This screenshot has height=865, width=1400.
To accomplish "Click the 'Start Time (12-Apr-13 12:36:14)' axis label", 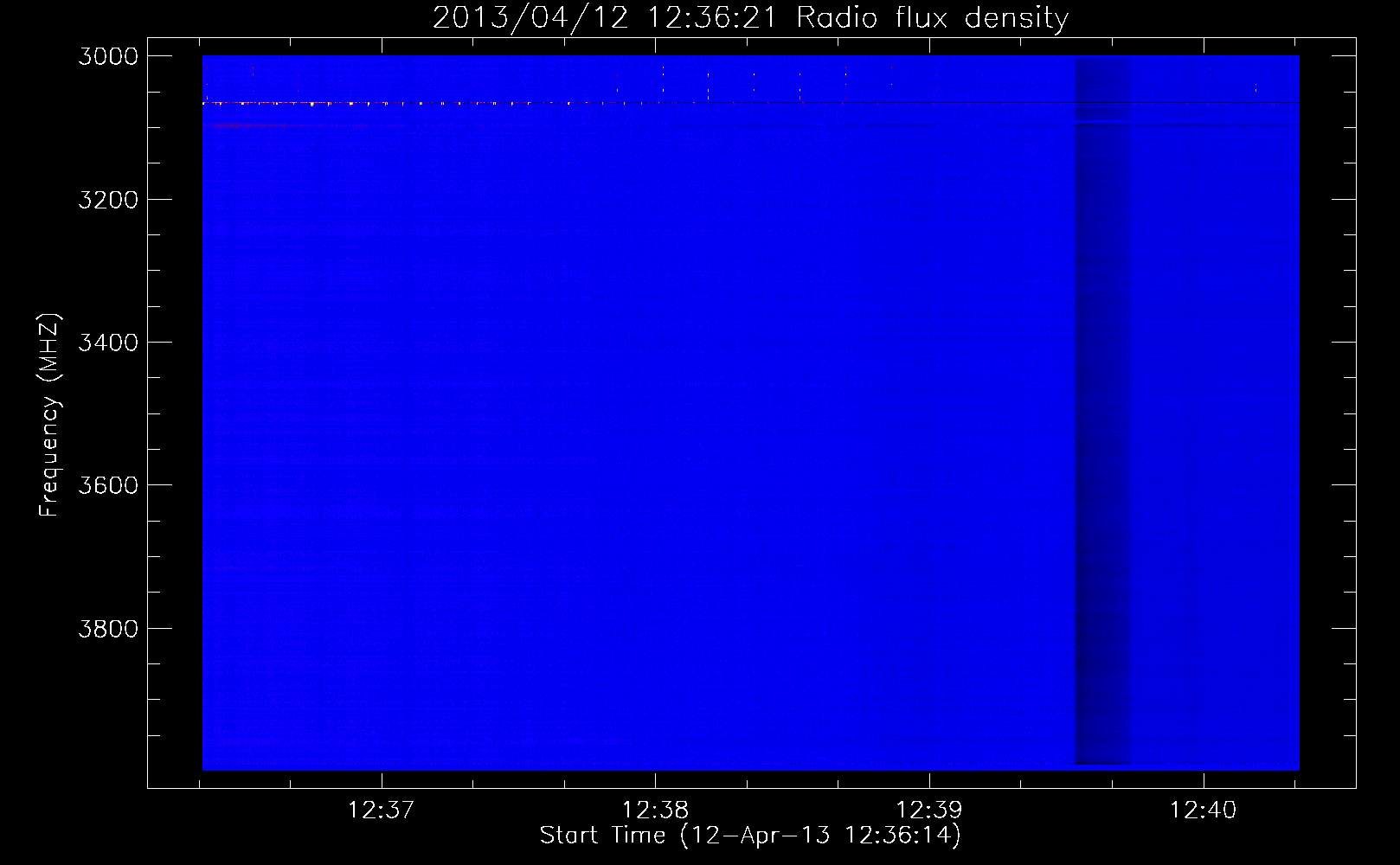I will [x=750, y=836].
